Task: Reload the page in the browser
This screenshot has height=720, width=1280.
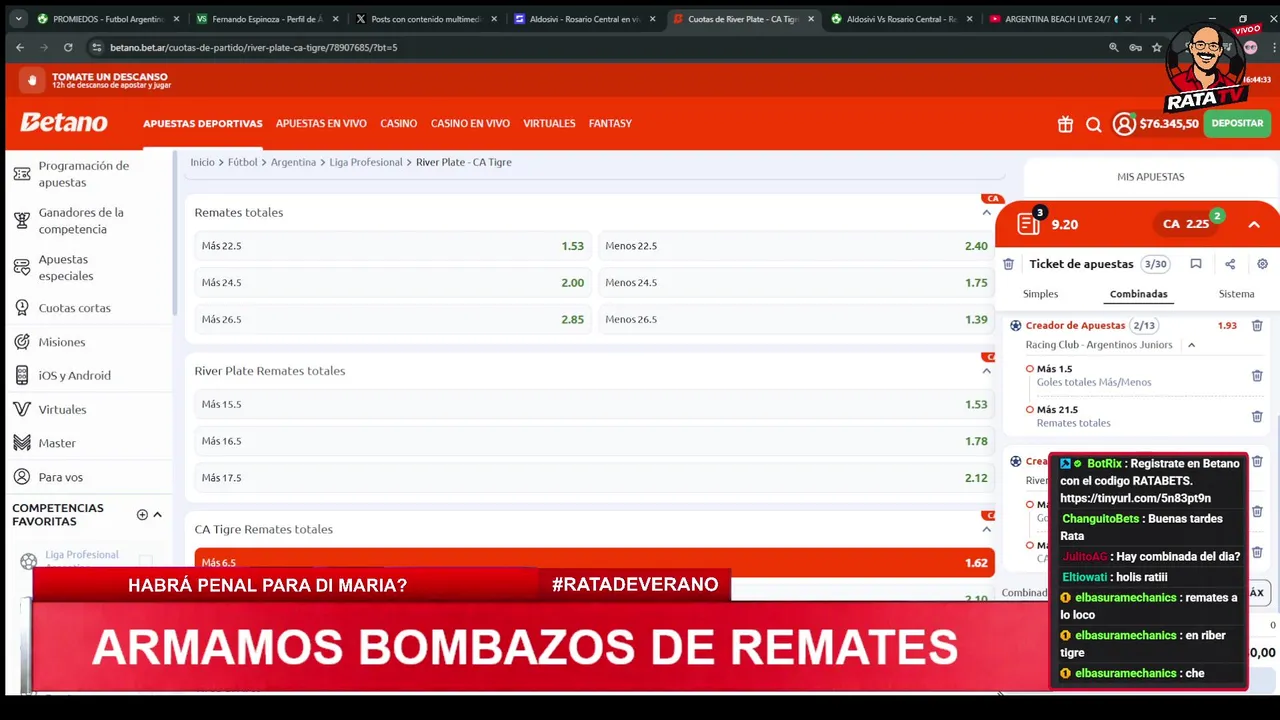Action: click(68, 47)
